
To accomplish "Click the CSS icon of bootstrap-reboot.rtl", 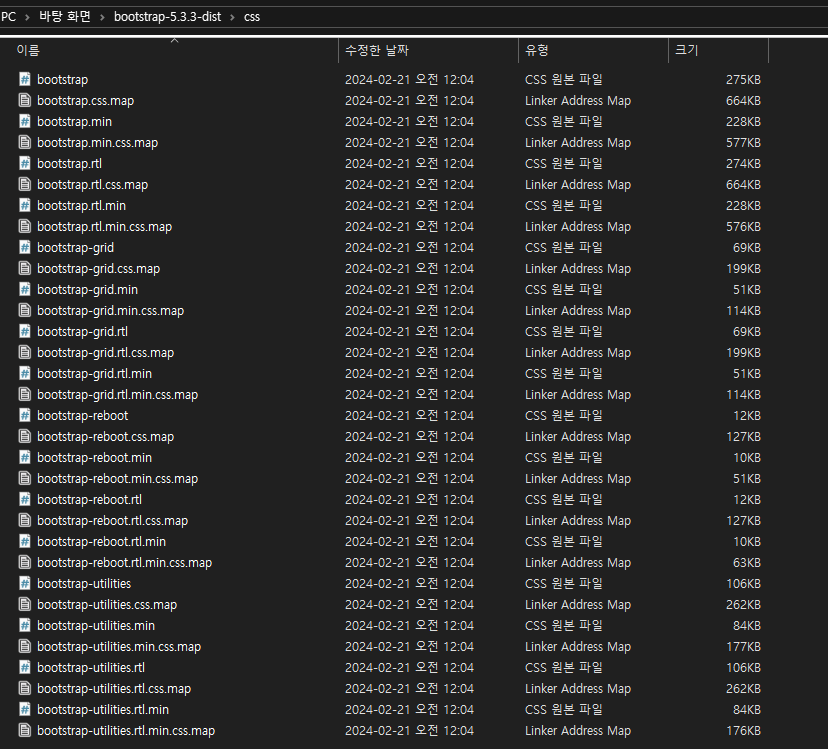I will point(25,499).
